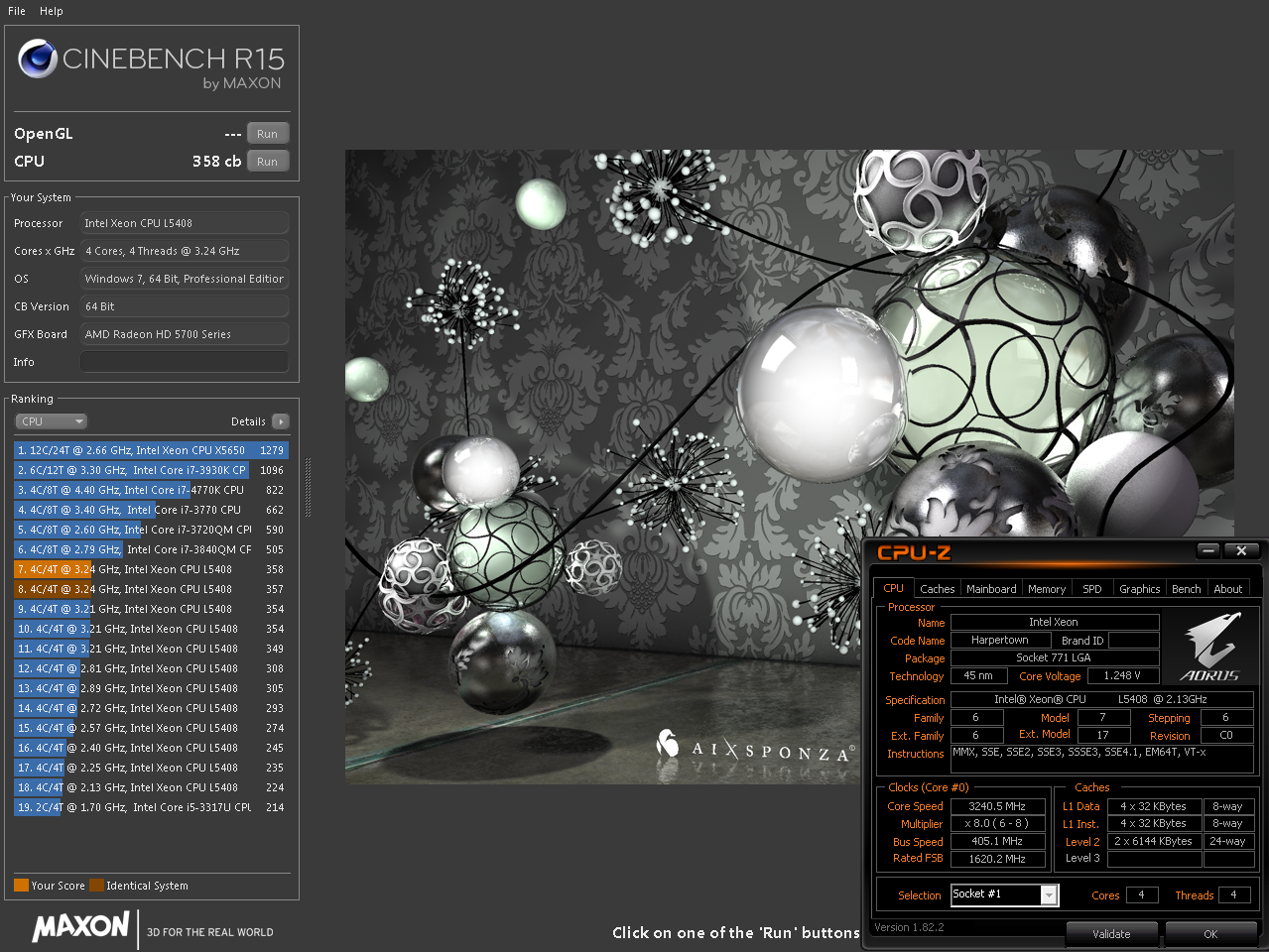The height and width of the screenshot is (952, 1269).
Task: Select ranking row 12 at 2.81 GHz
Action: pyautogui.click(x=151, y=668)
